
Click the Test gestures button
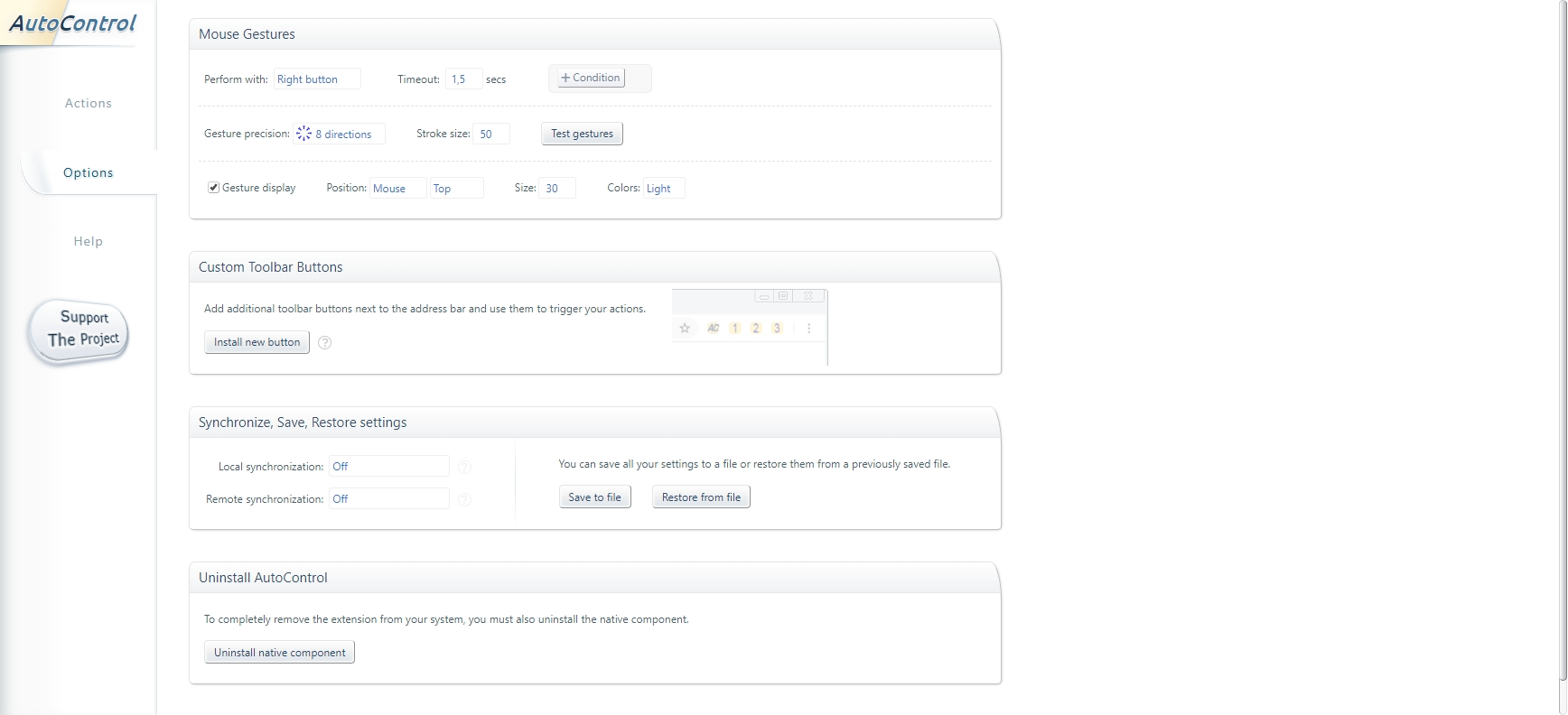coord(582,134)
